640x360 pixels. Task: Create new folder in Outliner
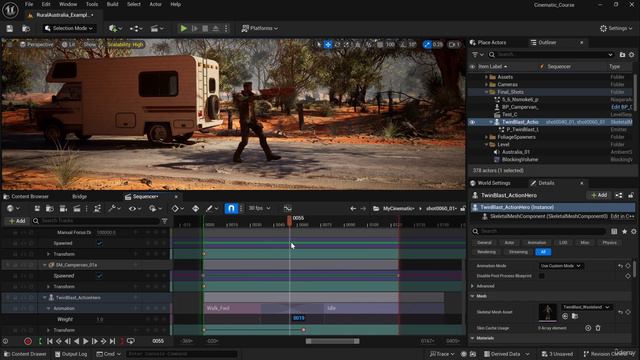pos(622,54)
